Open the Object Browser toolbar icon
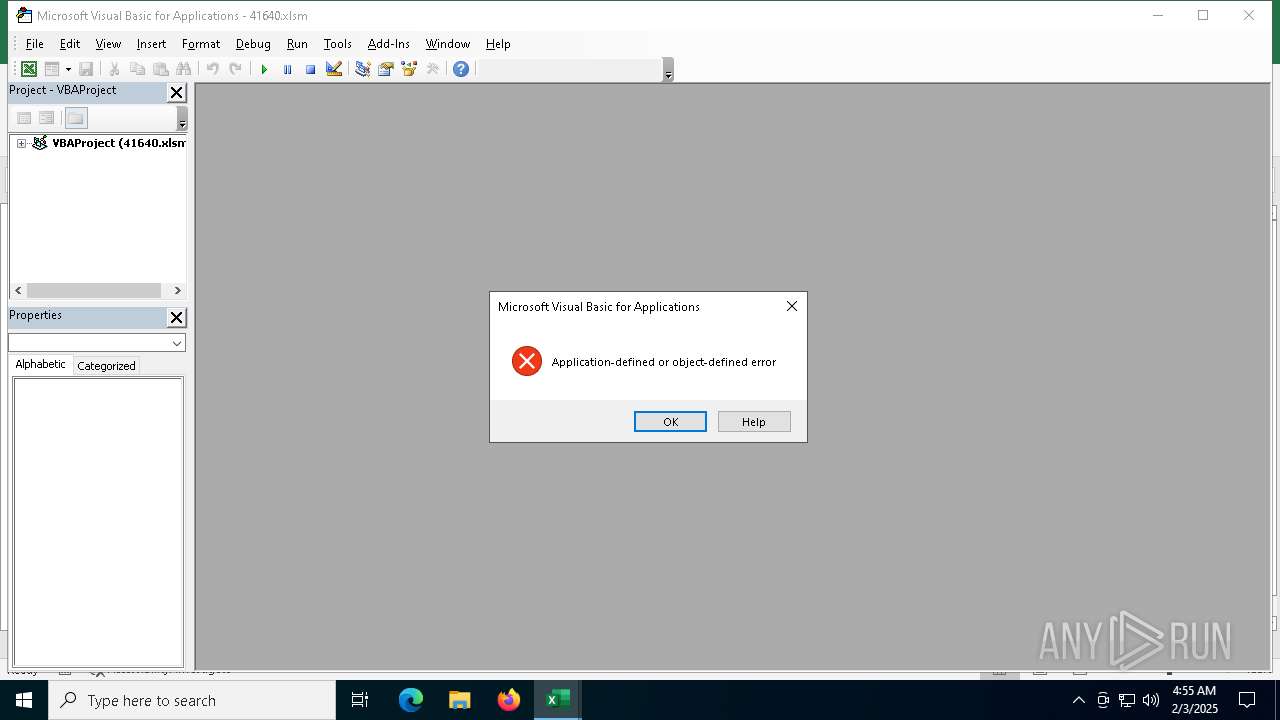The image size is (1280, 720). tap(408, 69)
